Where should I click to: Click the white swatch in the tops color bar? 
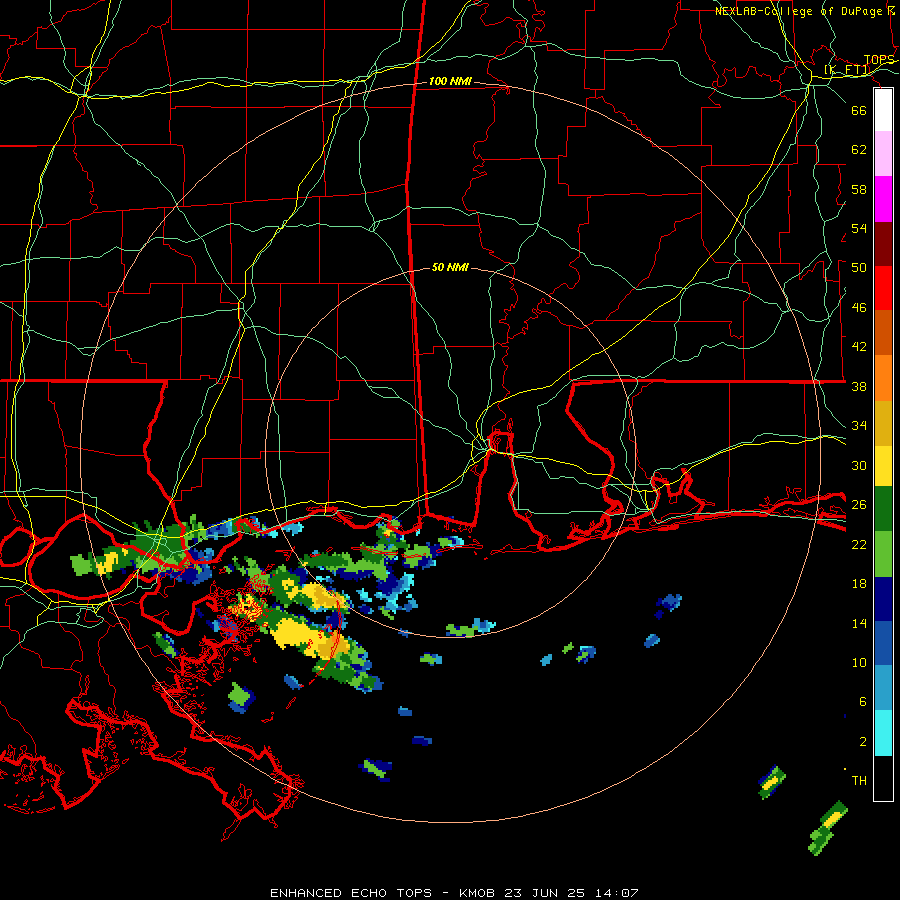[883, 110]
